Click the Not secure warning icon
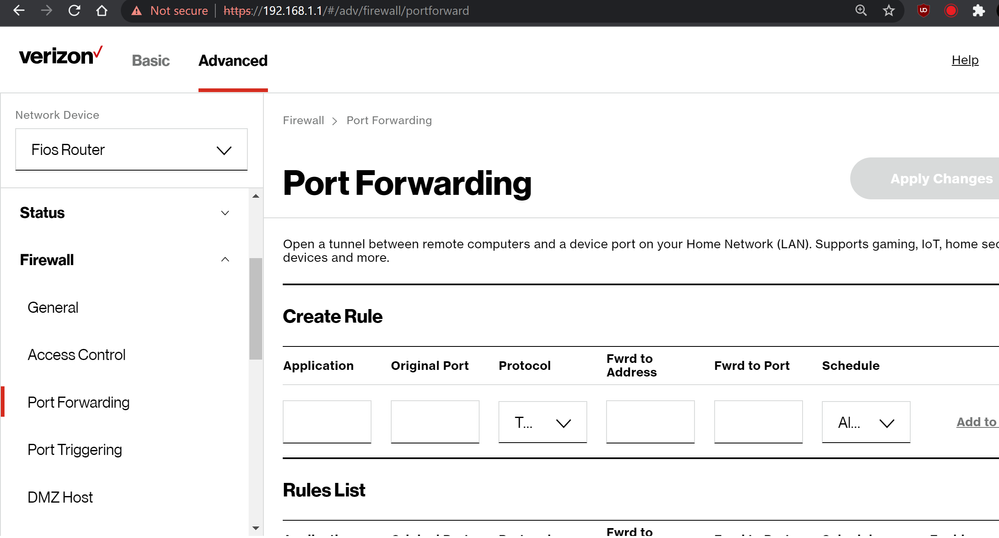The image size is (999, 538). click(x=137, y=11)
